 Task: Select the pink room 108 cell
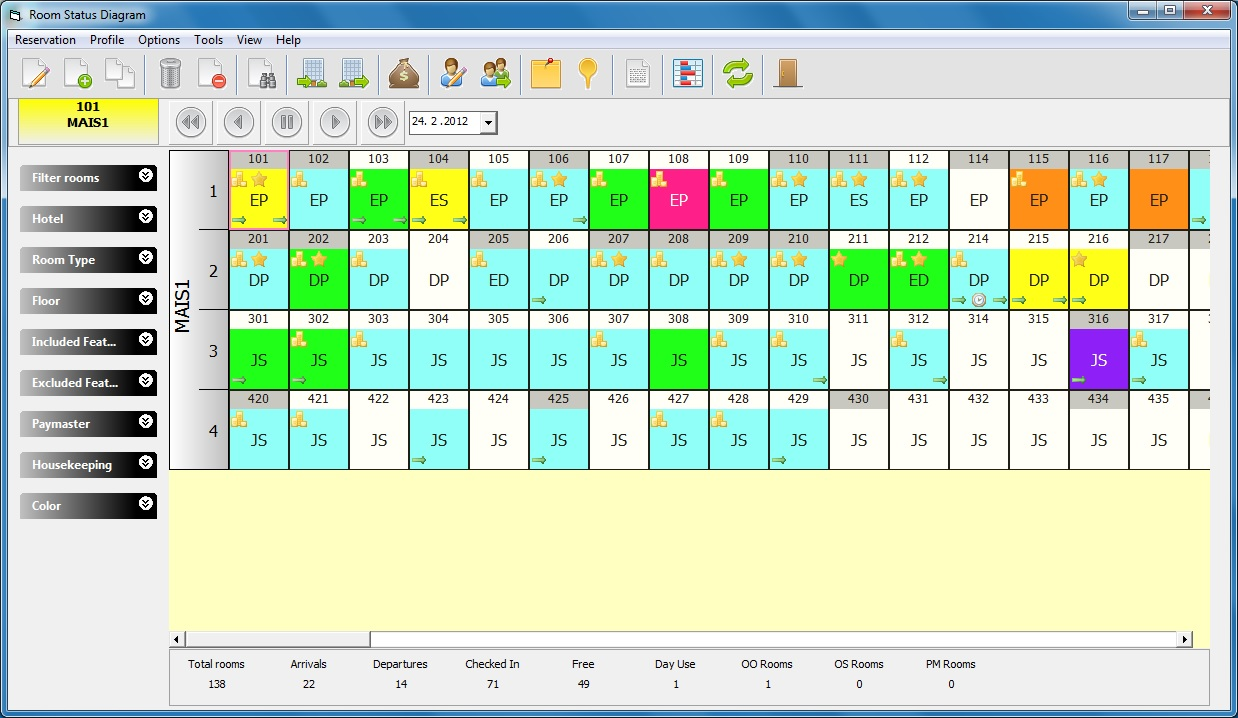tap(679, 190)
